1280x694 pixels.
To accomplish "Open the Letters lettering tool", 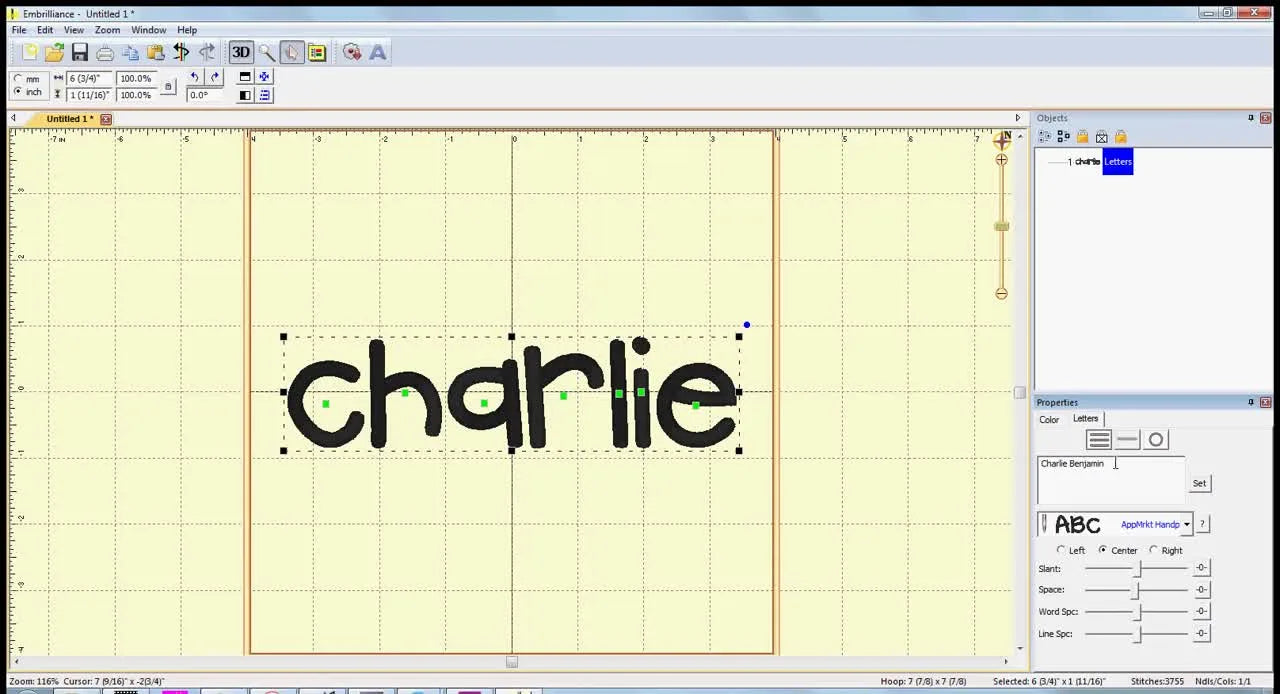I will click(x=378, y=52).
